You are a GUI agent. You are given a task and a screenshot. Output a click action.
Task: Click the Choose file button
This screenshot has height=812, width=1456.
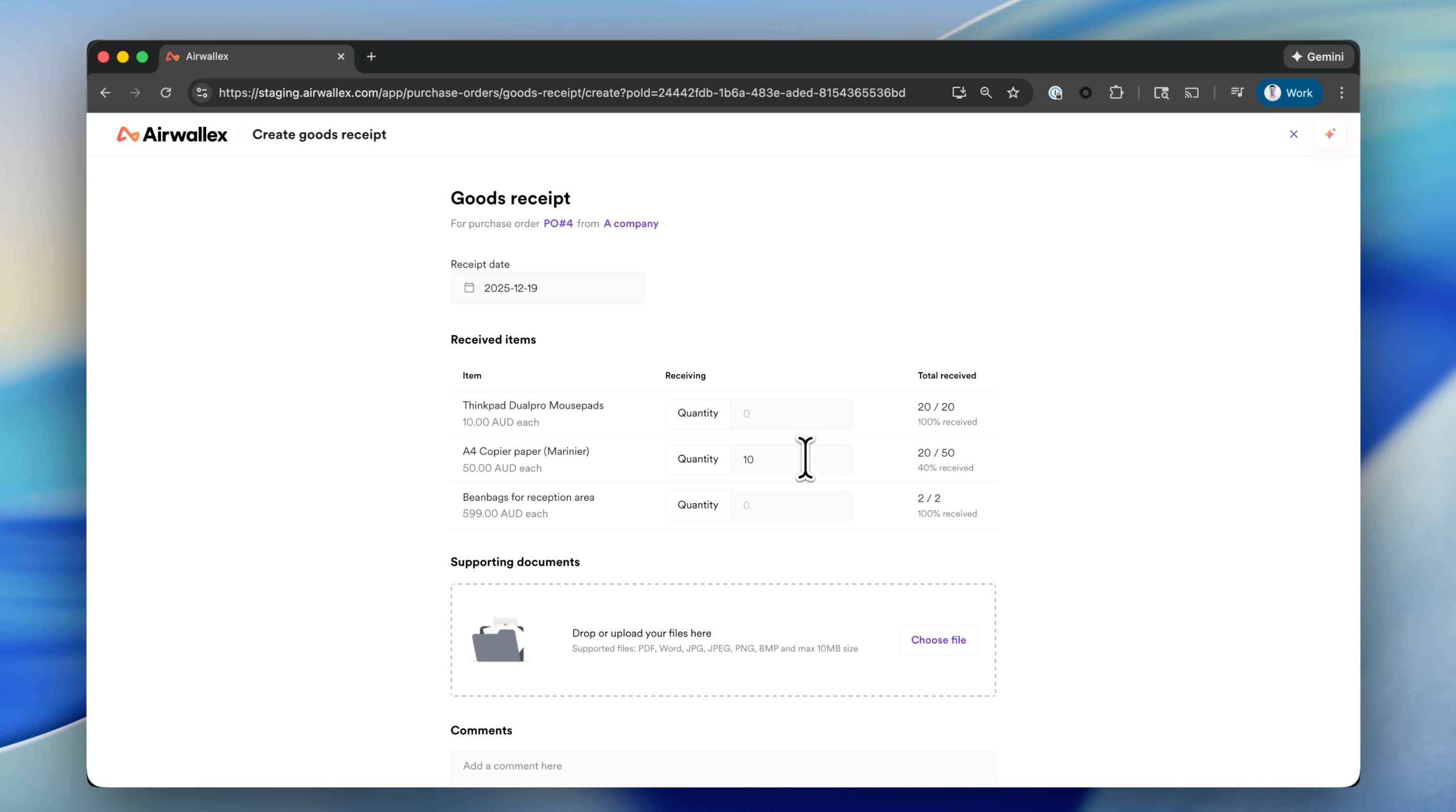(938, 640)
